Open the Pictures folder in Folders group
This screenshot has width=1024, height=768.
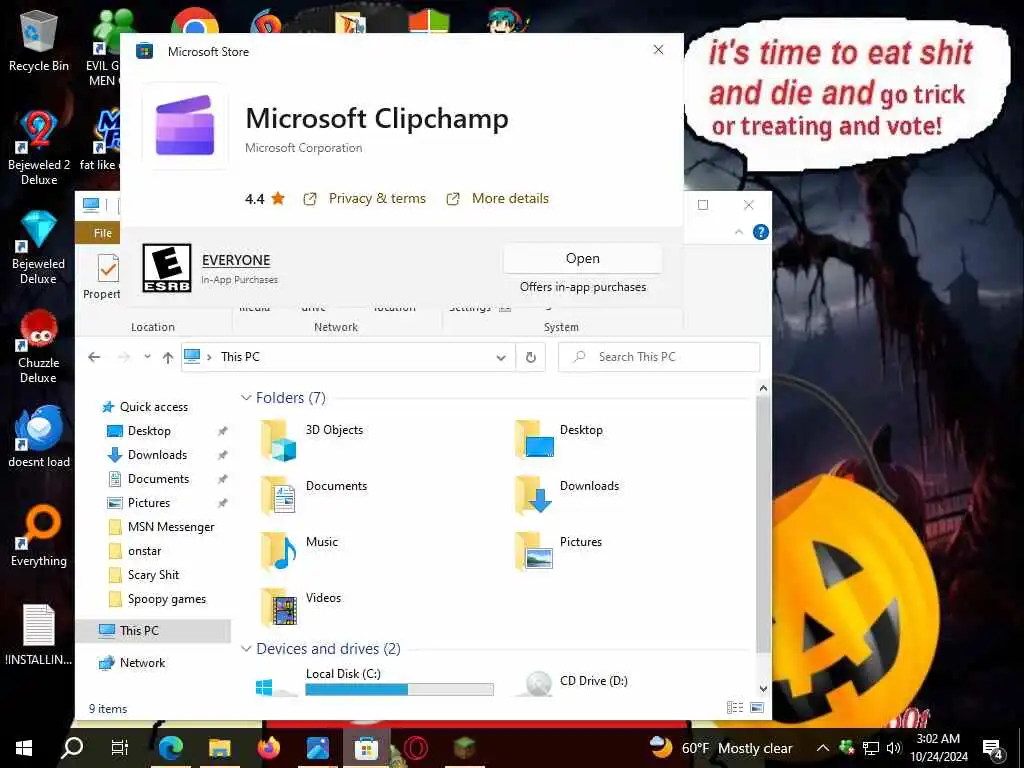click(x=558, y=551)
